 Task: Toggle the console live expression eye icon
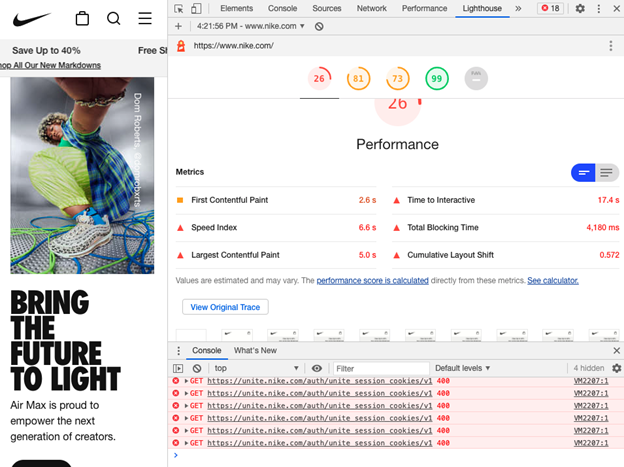317,368
